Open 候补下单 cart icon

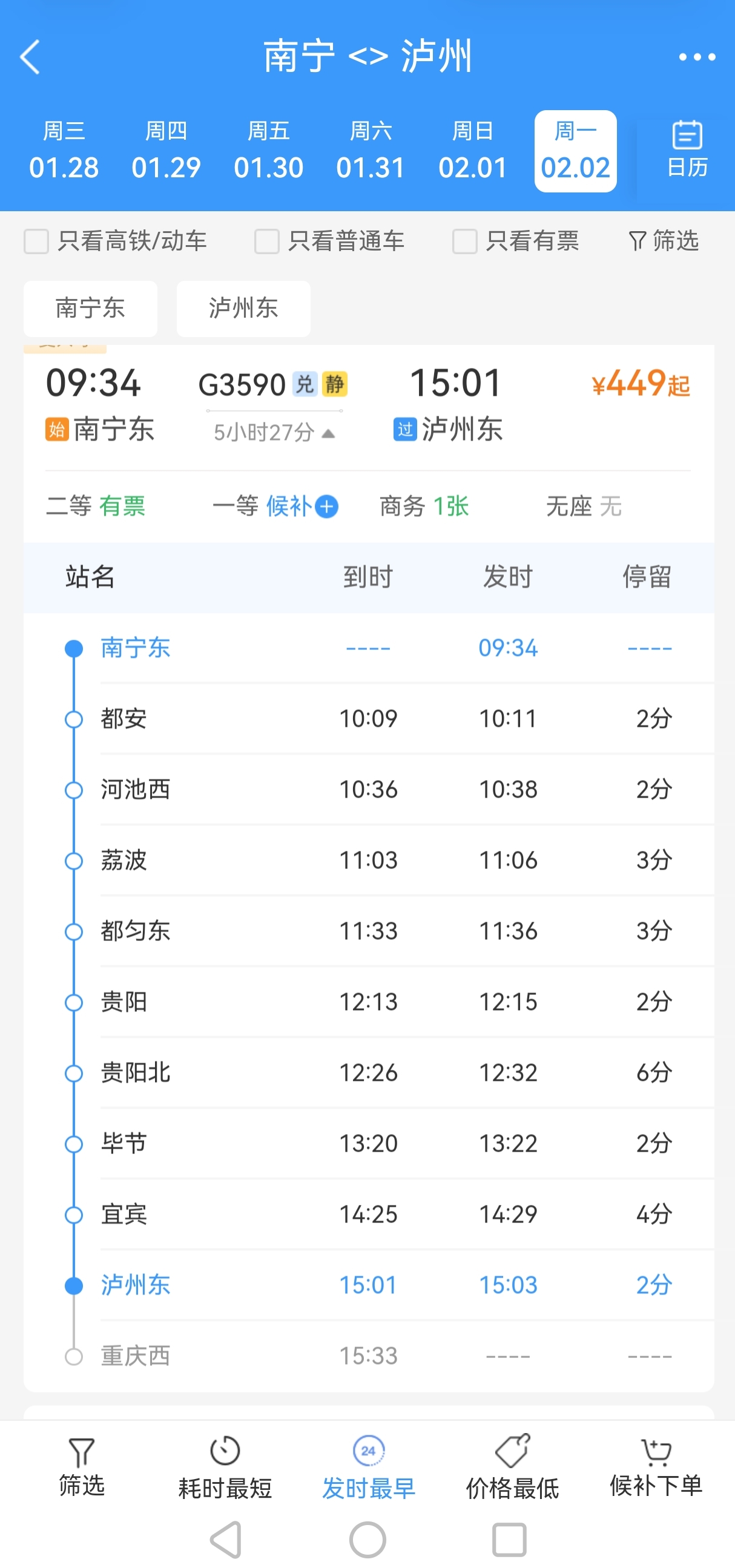click(x=656, y=1452)
